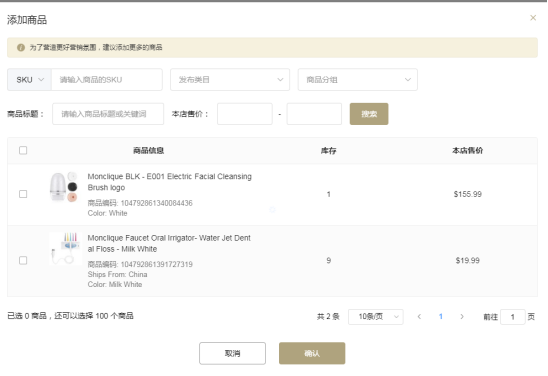Click the 搜索 search button
The width and height of the screenshot is (548, 376).
point(369,114)
